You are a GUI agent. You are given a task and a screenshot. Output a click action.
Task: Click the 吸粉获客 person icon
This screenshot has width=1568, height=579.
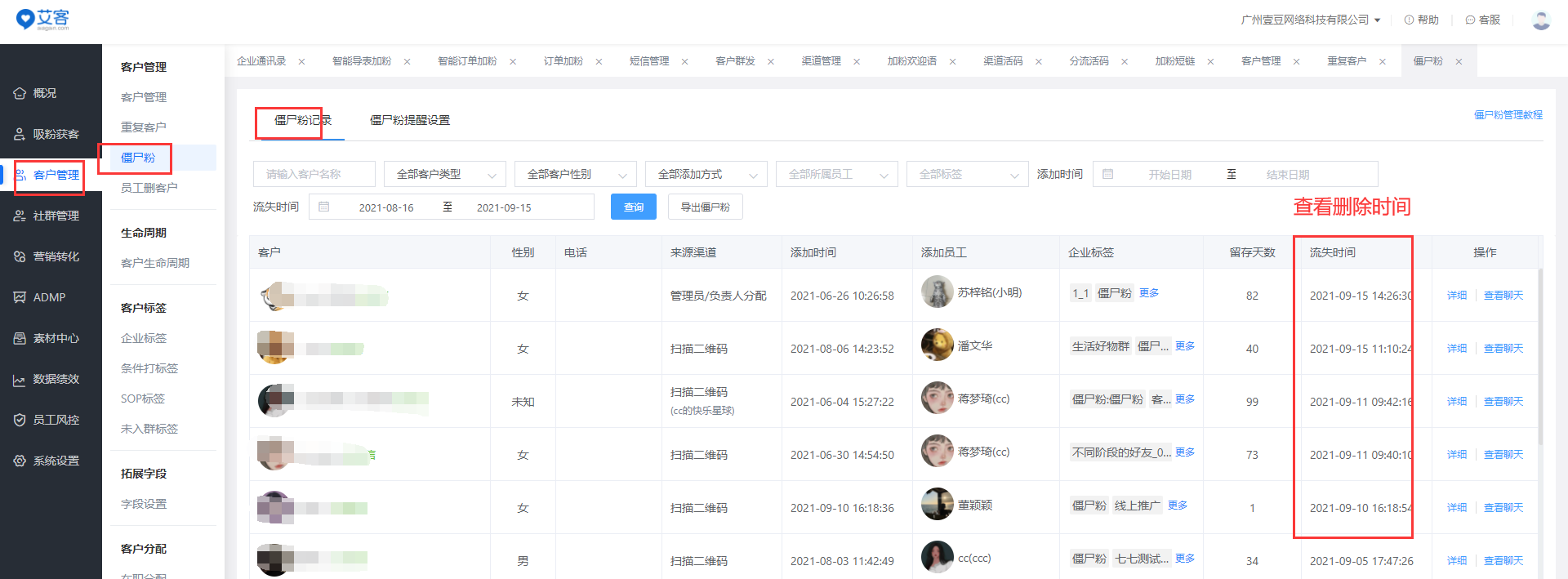pos(20,134)
